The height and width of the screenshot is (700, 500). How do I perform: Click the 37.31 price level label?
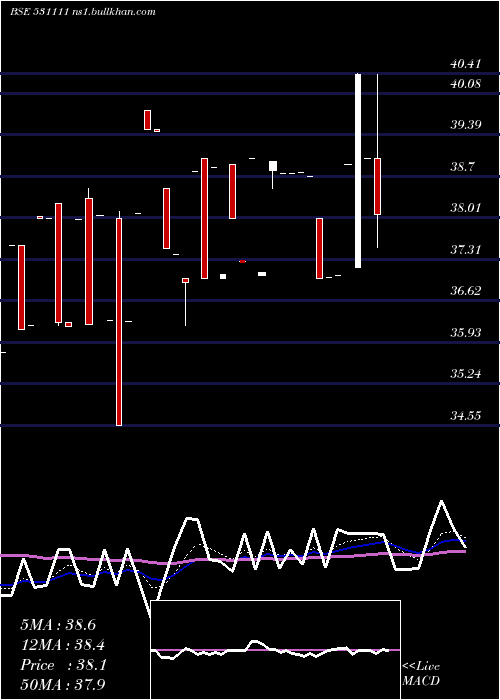point(466,250)
